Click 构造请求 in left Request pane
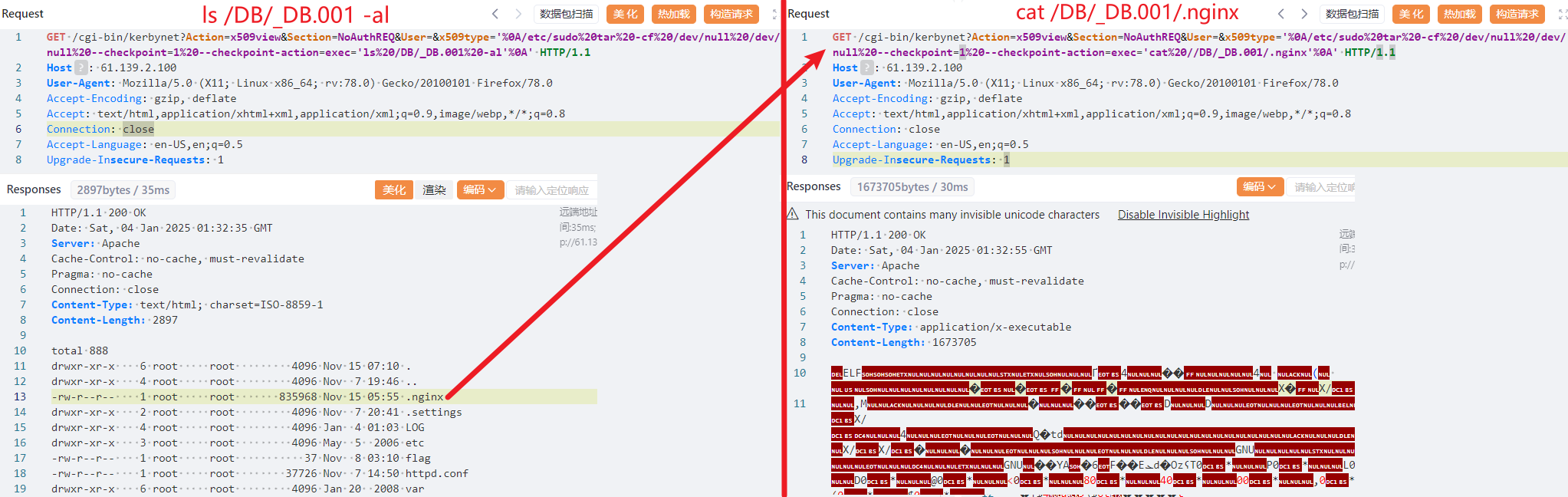 point(731,14)
